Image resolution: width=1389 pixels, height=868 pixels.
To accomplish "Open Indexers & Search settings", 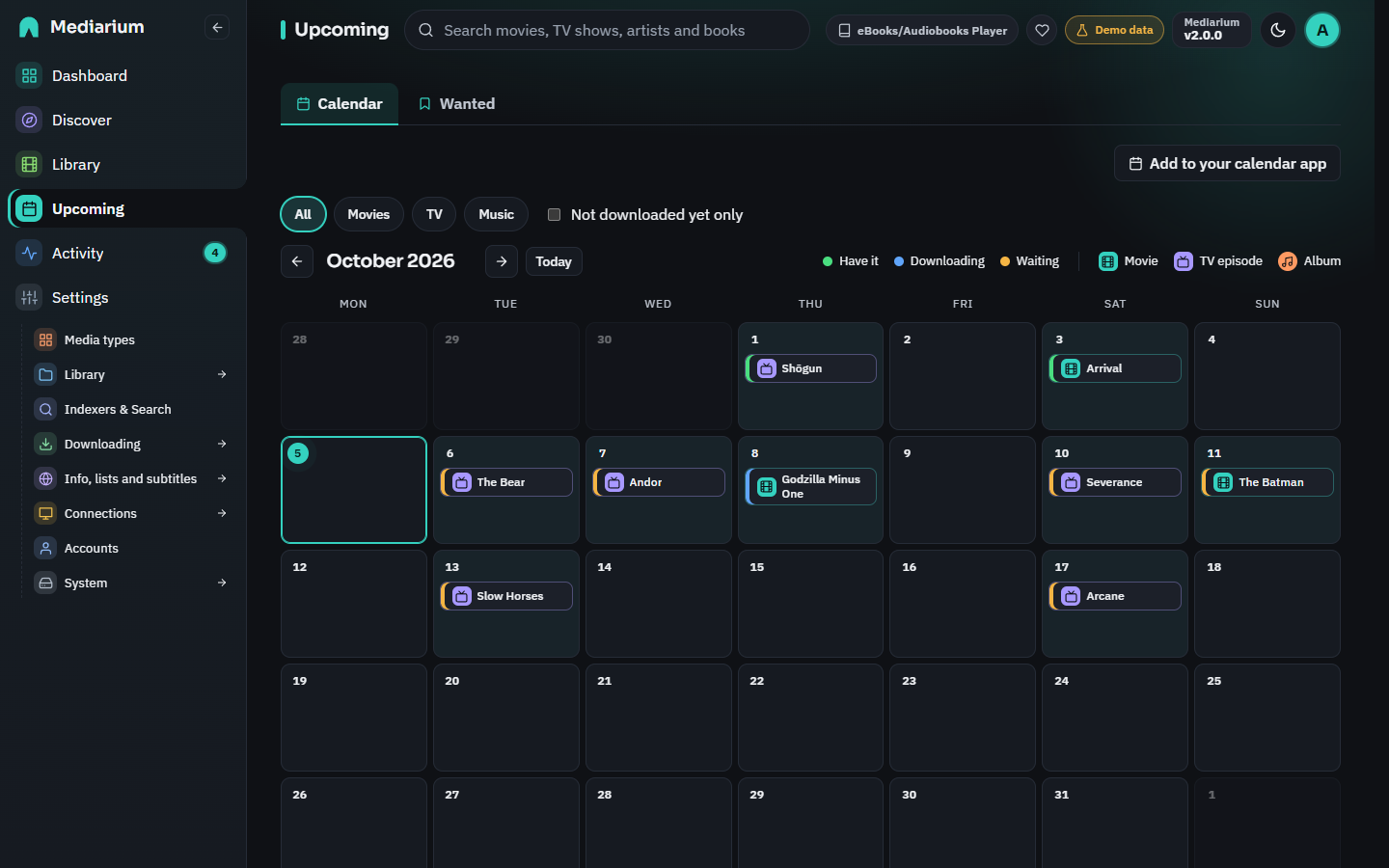I will click(x=133, y=409).
